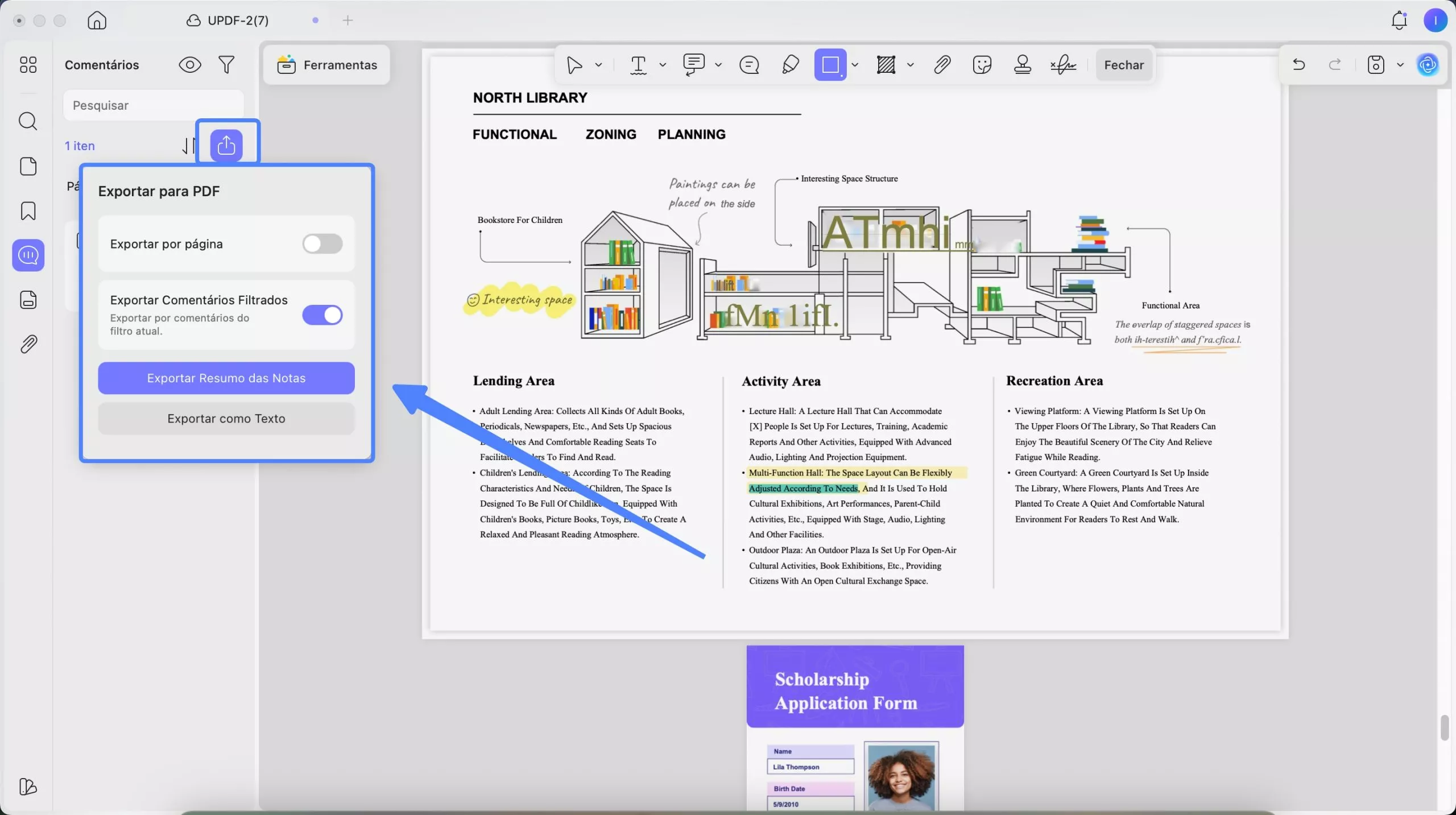Click the Pesquisar search field

[154, 105]
